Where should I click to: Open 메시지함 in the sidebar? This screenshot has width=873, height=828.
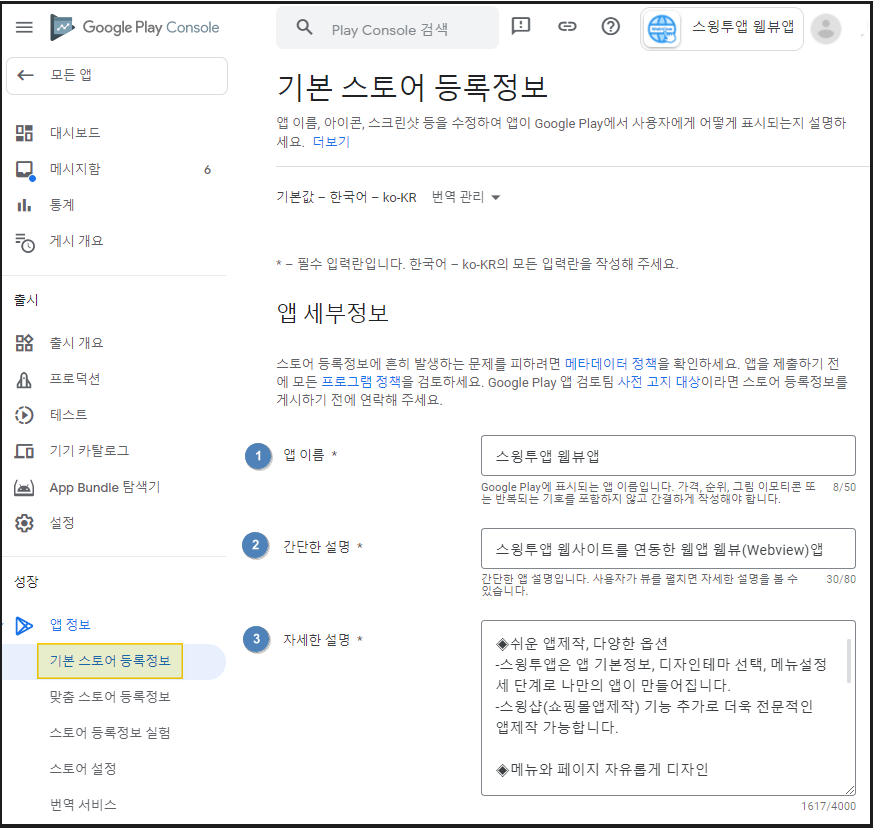[76, 169]
